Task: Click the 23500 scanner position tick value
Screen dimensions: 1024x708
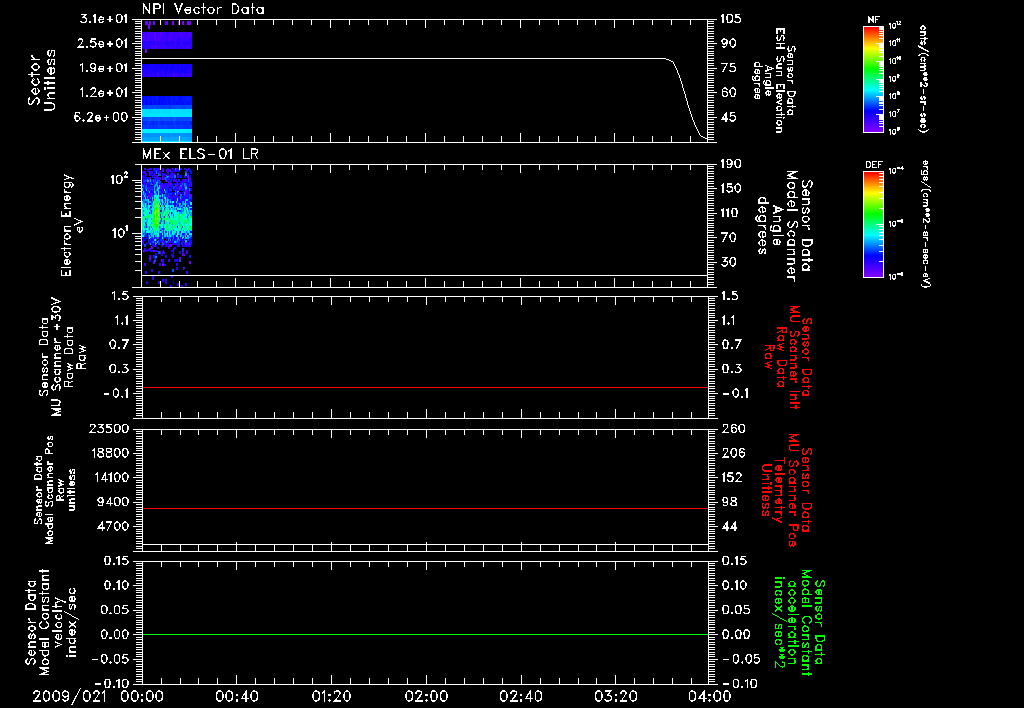Action: (x=109, y=428)
